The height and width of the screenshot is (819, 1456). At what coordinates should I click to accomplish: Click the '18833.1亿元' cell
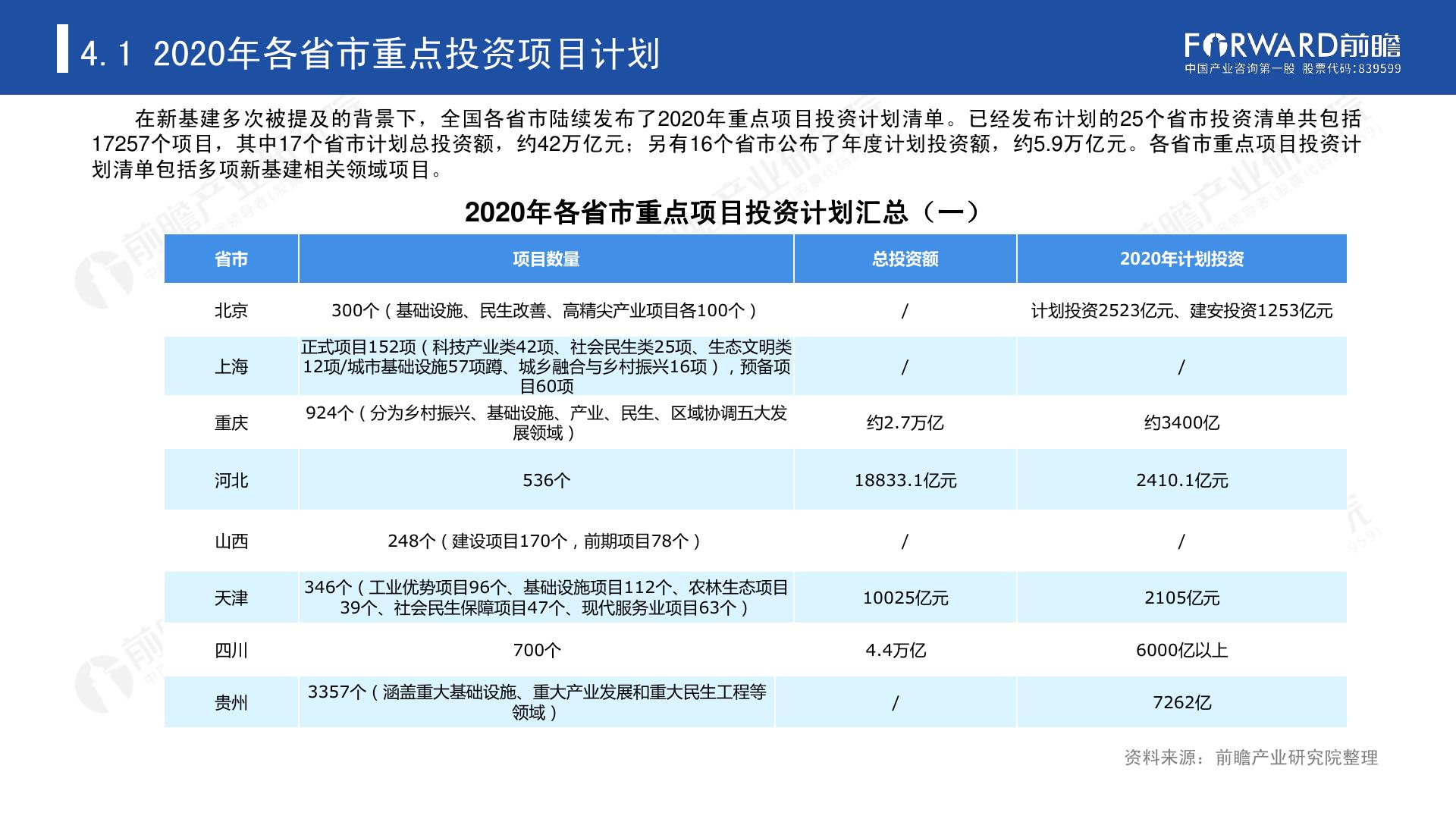[x=905, y=481]
